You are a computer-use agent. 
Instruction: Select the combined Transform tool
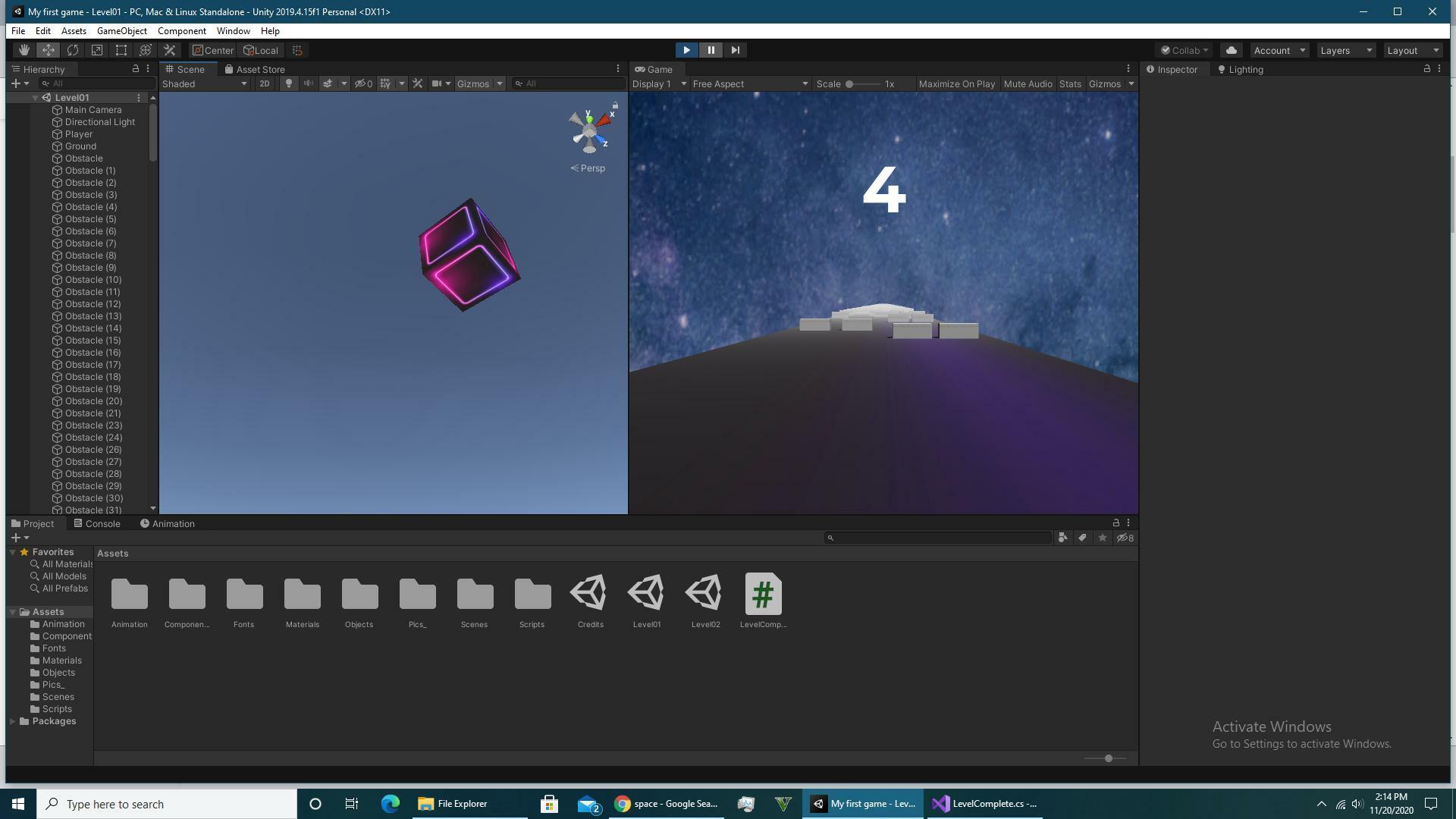click(x=146, y=50)
